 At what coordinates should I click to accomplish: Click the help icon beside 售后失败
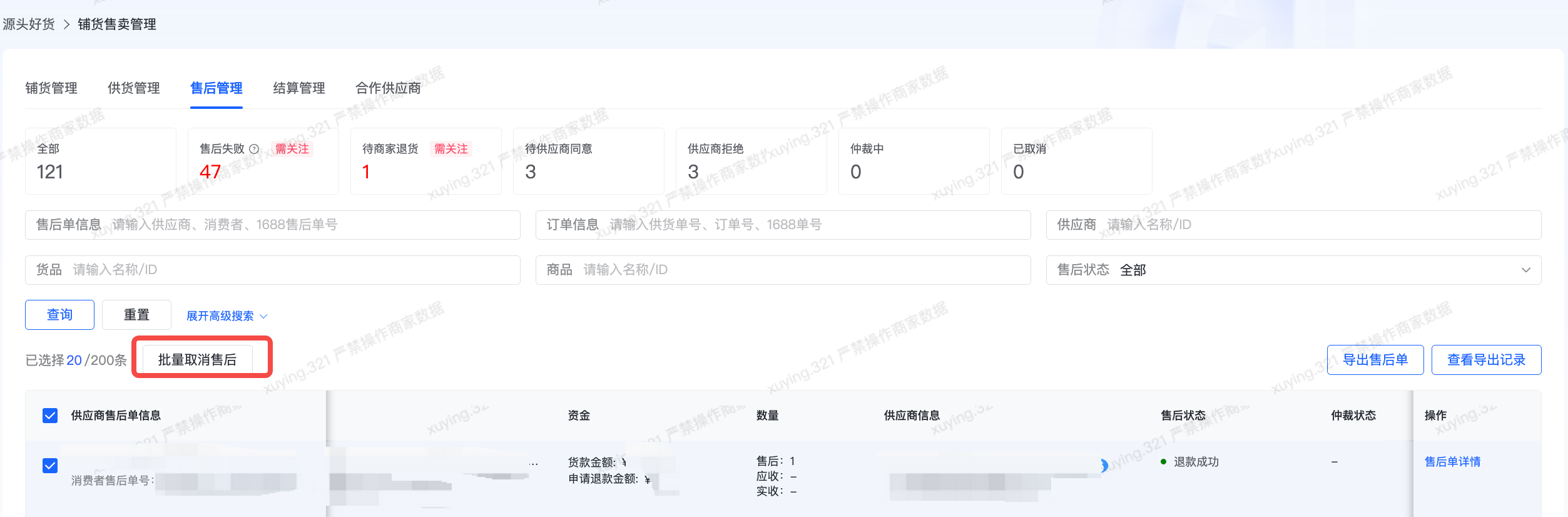point(254,149)
